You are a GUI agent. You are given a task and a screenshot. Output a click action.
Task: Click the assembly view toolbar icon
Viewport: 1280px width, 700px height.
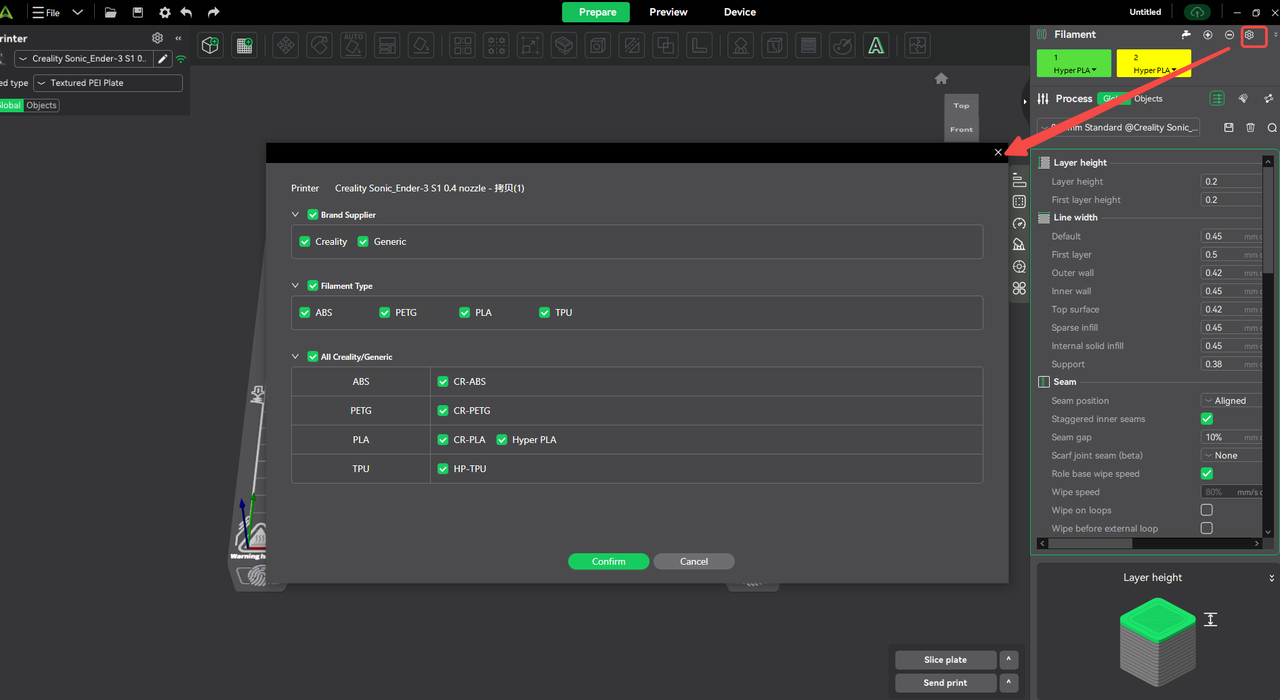point(916,45)
